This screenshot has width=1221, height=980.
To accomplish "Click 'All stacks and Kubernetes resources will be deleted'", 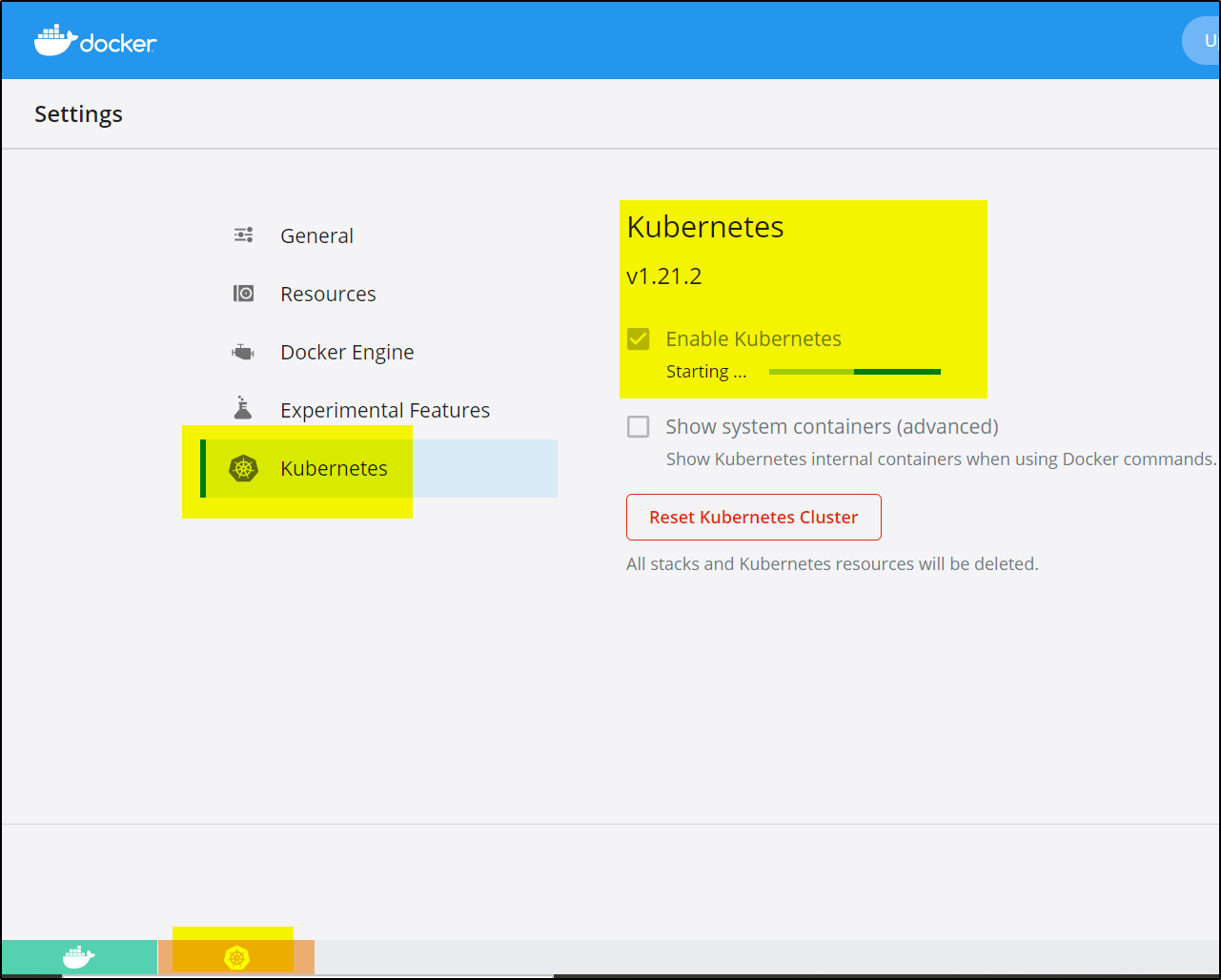I will pyautogui.click(x=832, y=563).
